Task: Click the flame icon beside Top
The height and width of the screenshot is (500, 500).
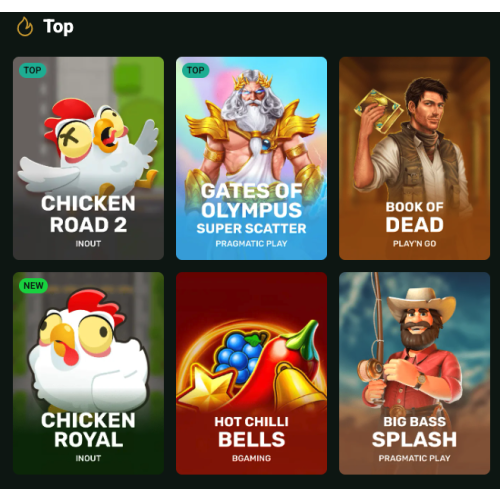Action: (x=25, y=27)
